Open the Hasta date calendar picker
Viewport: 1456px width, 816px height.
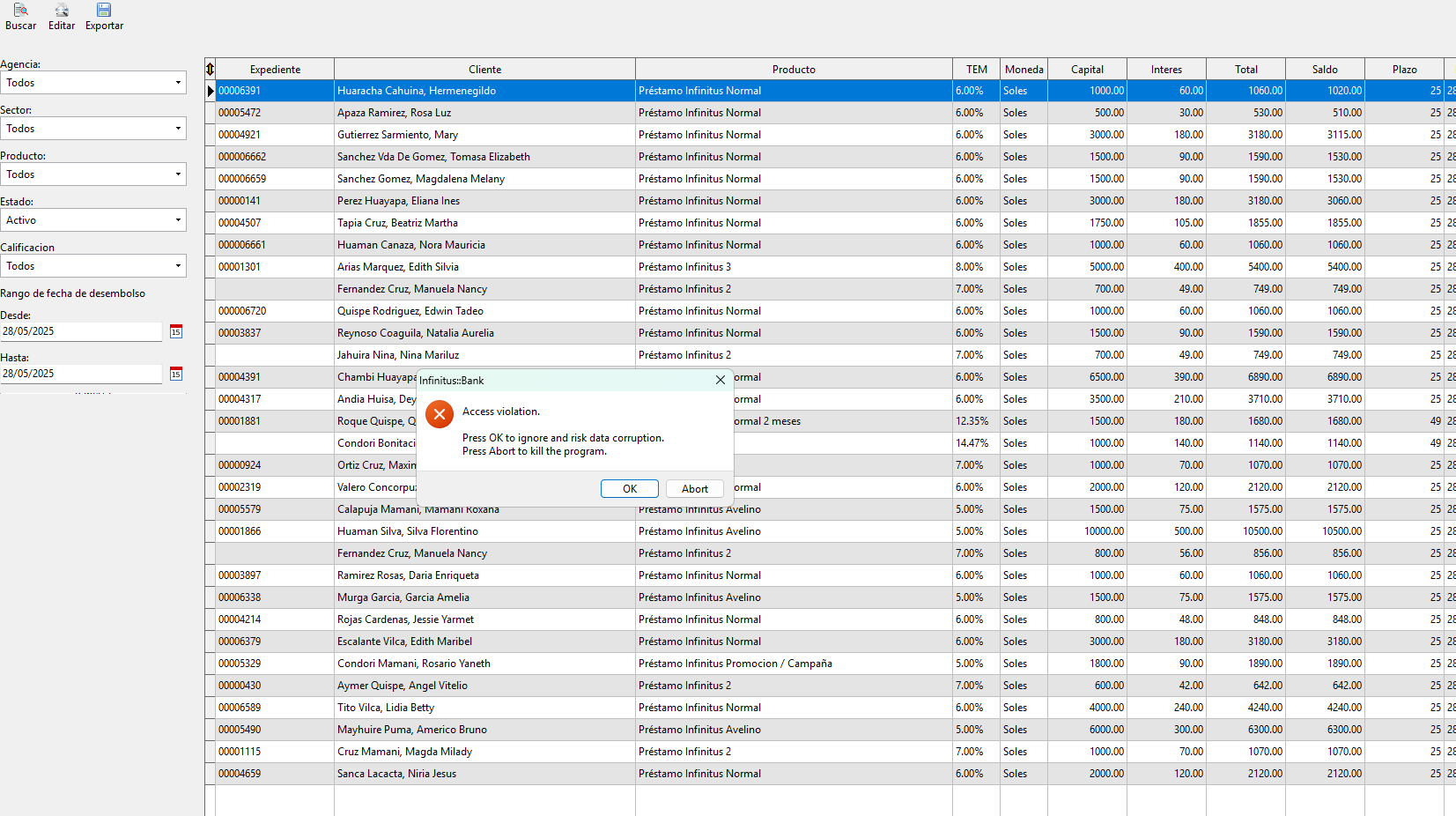176,374
